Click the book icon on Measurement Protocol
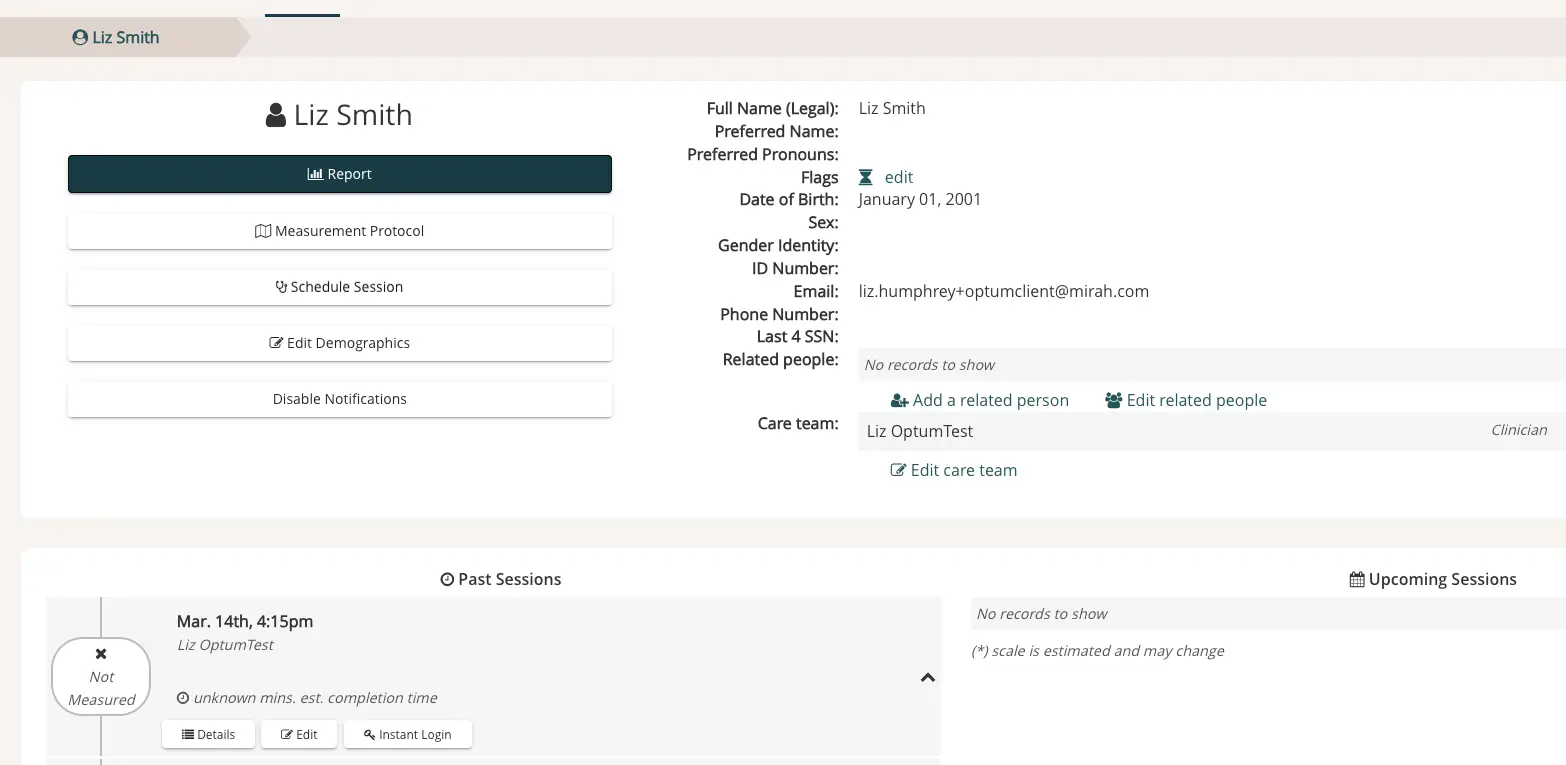This screenshot has width=1566, height=765. click(x=262, y=230)
